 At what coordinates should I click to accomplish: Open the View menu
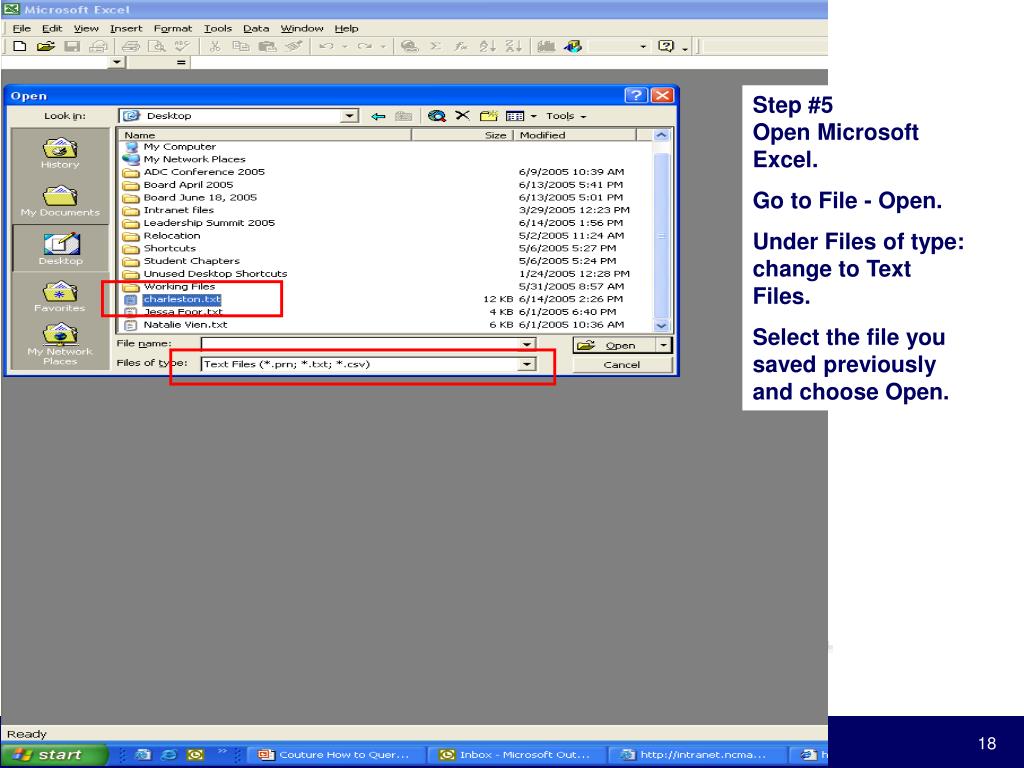[x=86, y=29]
